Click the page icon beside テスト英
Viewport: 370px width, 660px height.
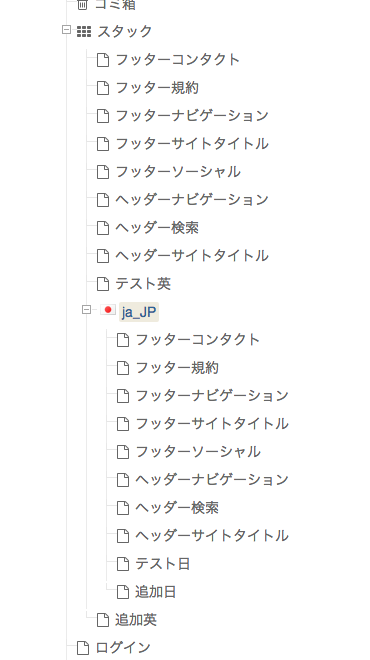[x=103, y=284]
